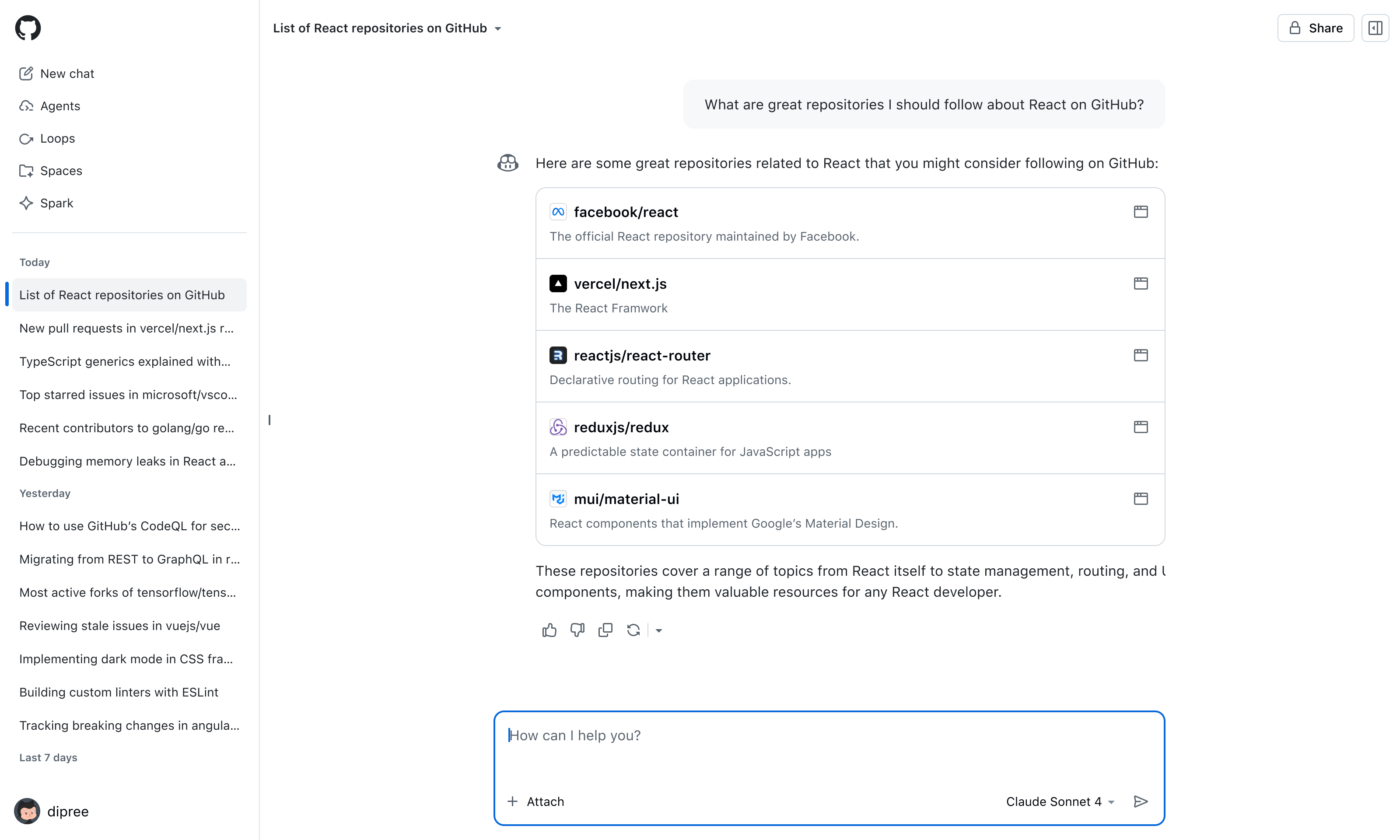Open the Claude Sonnet 4 model dropdown
Image resolution: width=1400 pixels, height=840 pixels.
[x=1060, y=801]
